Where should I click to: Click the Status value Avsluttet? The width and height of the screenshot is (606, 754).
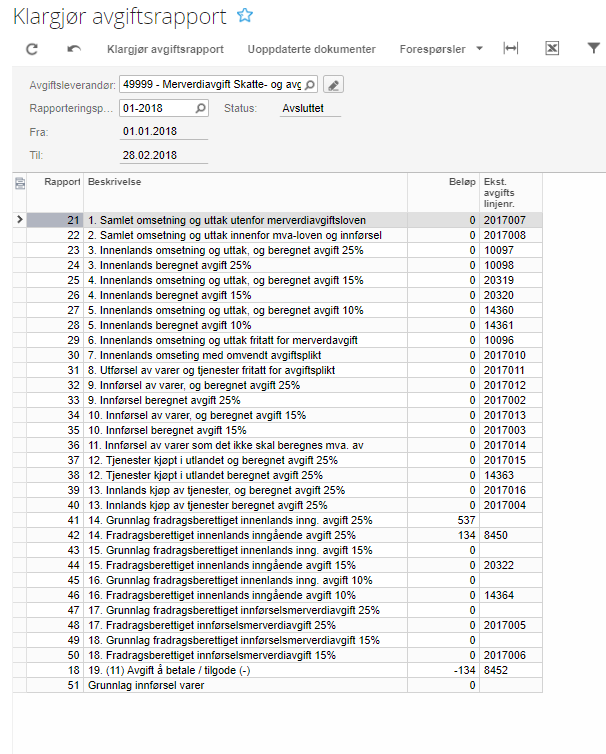click(303, 108)
